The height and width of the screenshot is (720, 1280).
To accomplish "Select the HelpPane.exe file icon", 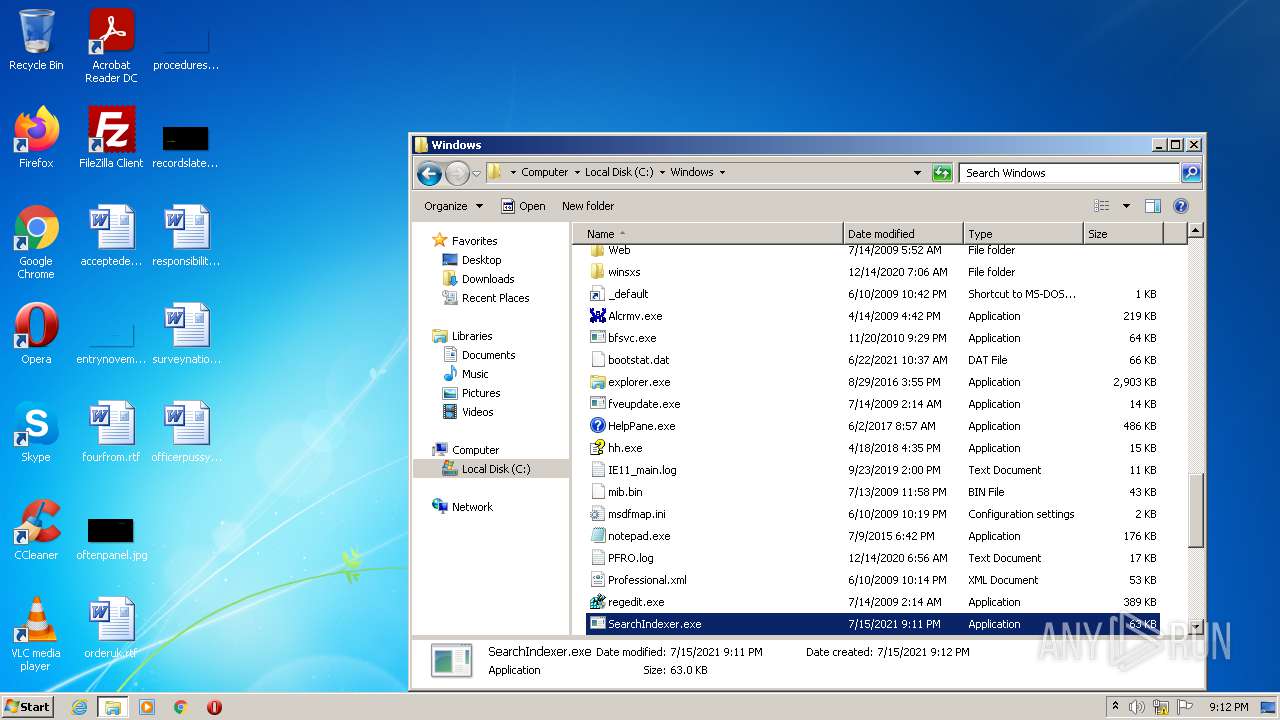I will pos(598,426).
